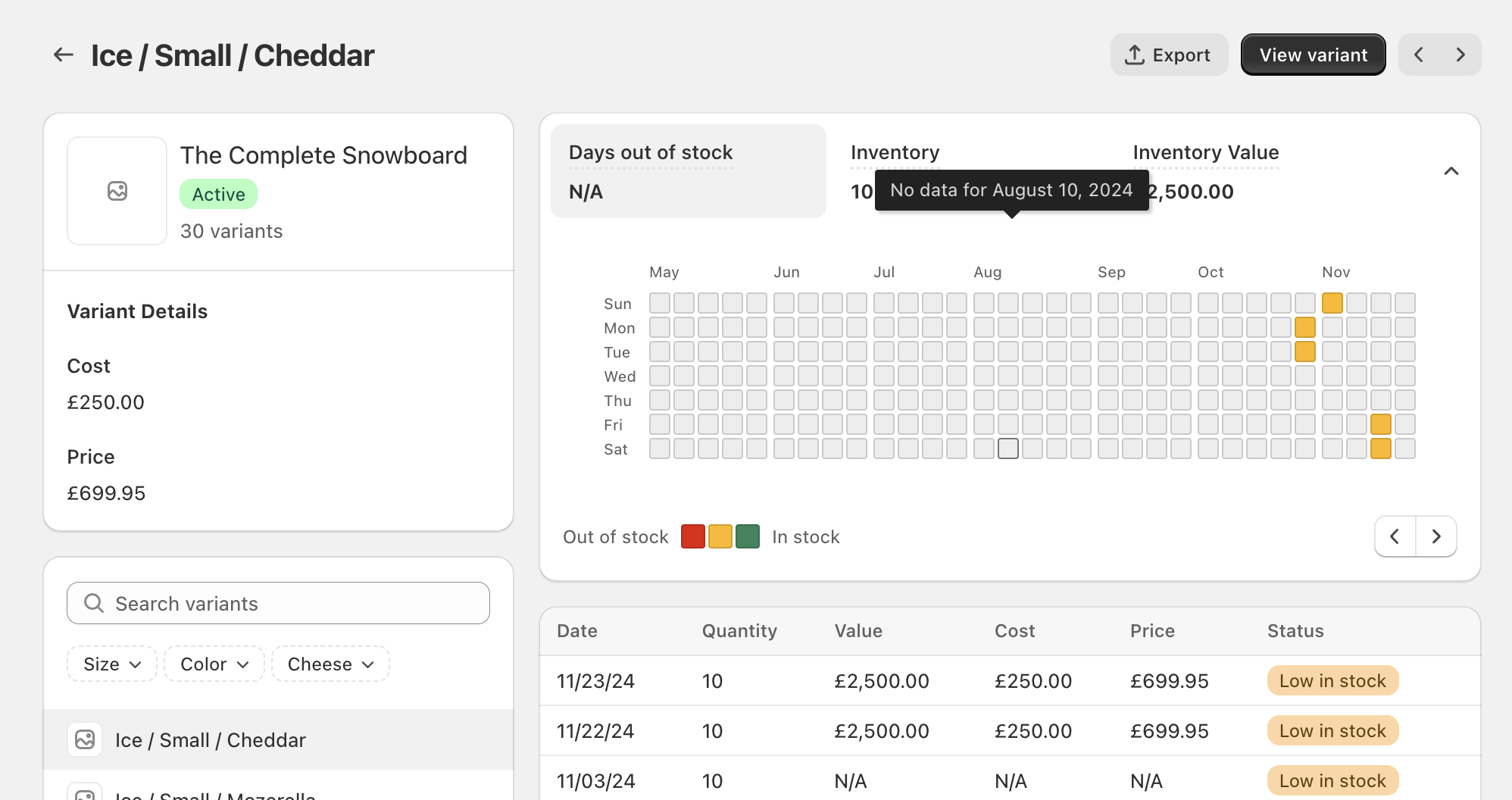Switch to the Days out of stock tab
Screen dimensions: 1512x800
pos(688,170)
